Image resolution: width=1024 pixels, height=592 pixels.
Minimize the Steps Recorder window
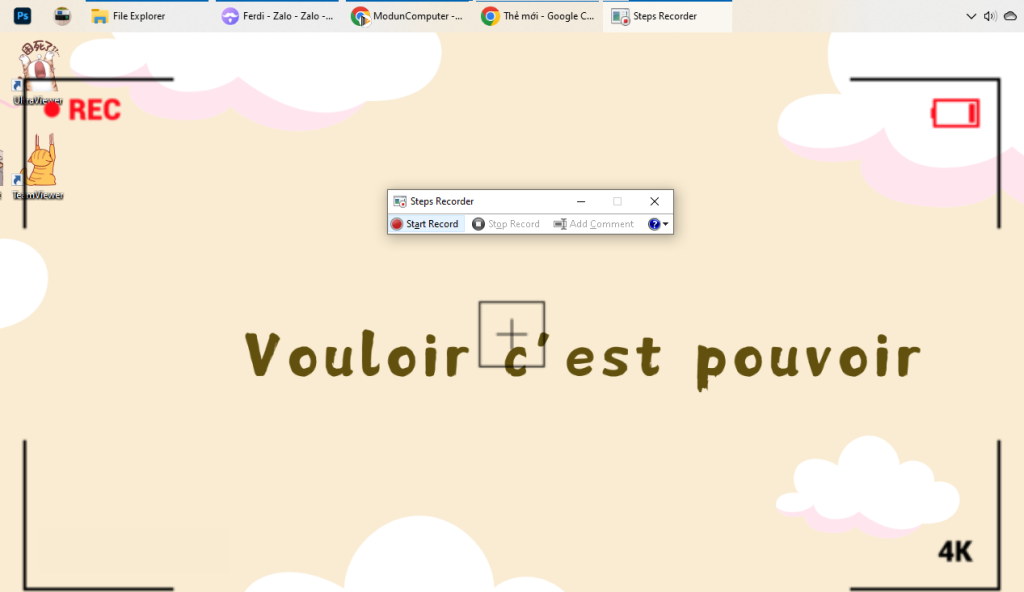(581, 201)
